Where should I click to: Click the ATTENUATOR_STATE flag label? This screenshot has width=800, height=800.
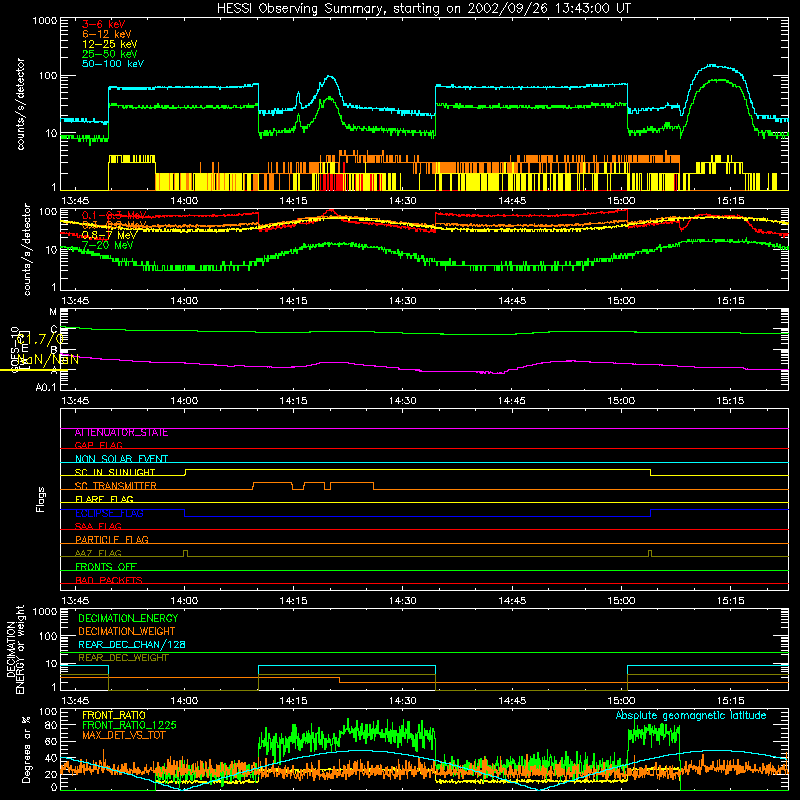[121, 433]
